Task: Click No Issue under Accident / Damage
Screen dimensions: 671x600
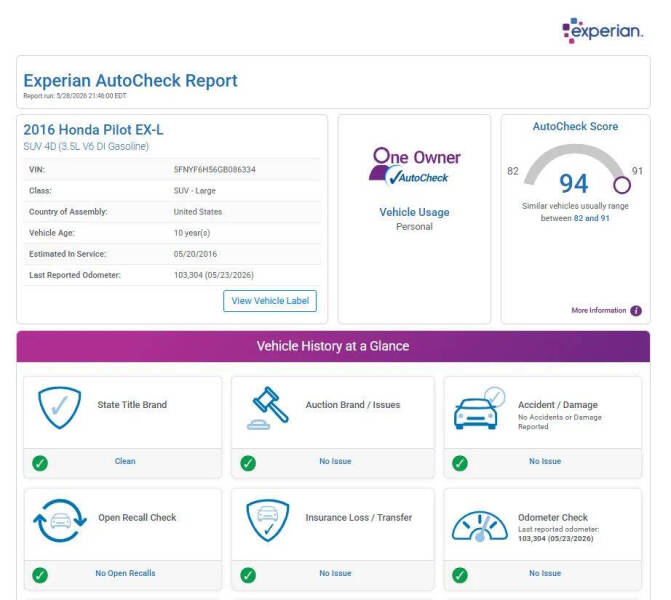Action: 545,461
